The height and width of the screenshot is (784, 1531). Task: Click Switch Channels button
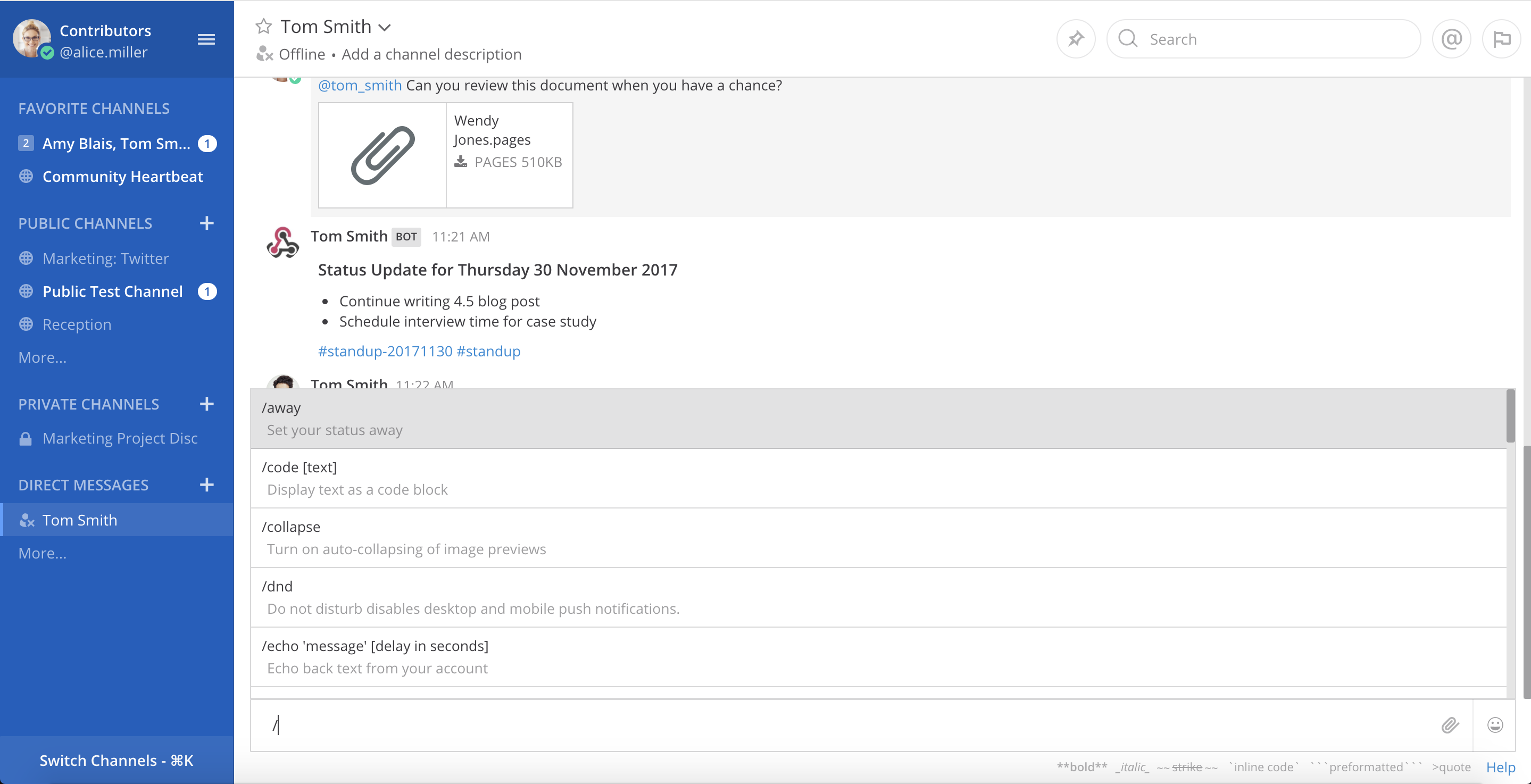click(x=117, y=760)
